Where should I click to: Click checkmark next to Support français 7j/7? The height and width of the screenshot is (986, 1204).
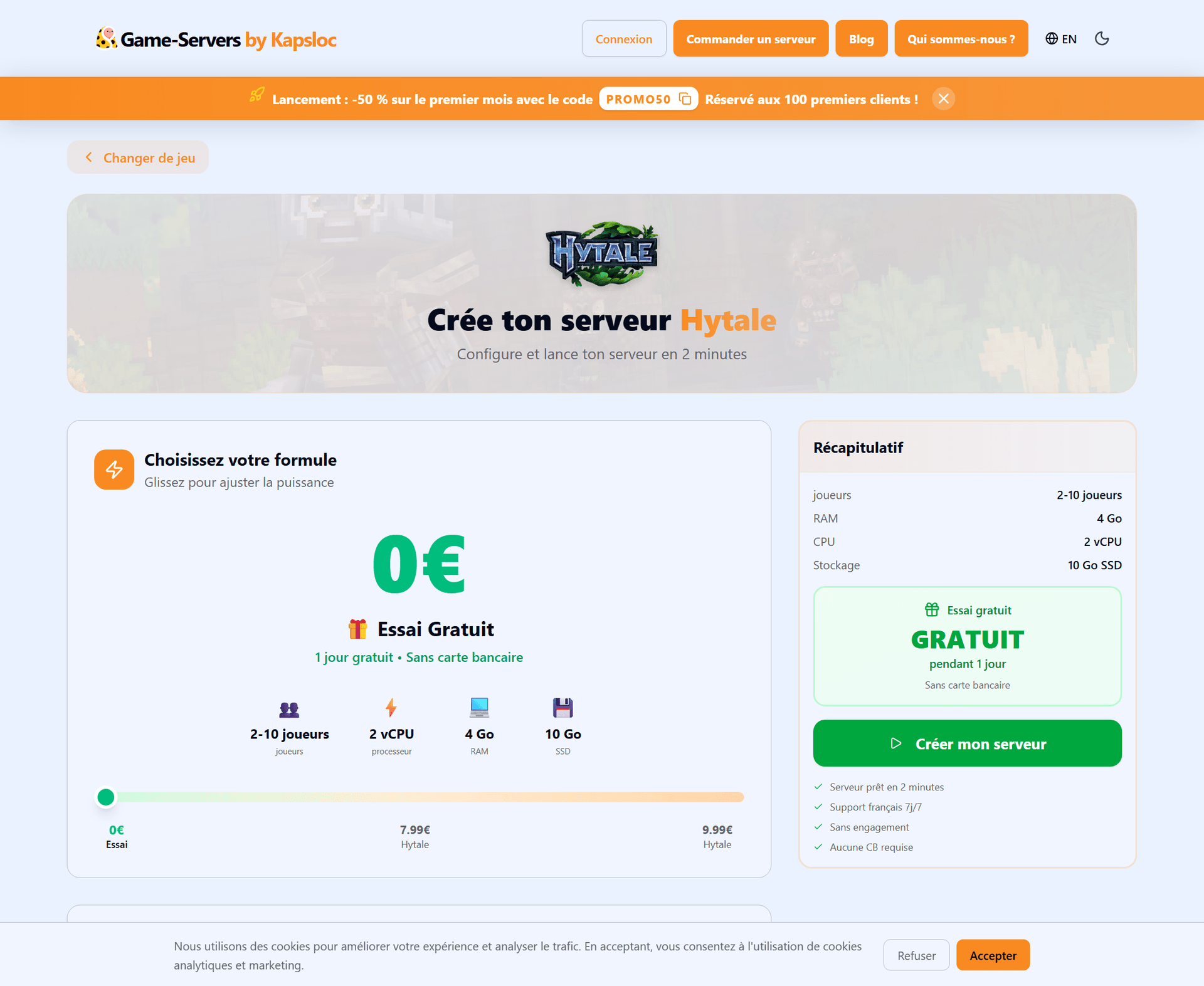tap(818, 807)
